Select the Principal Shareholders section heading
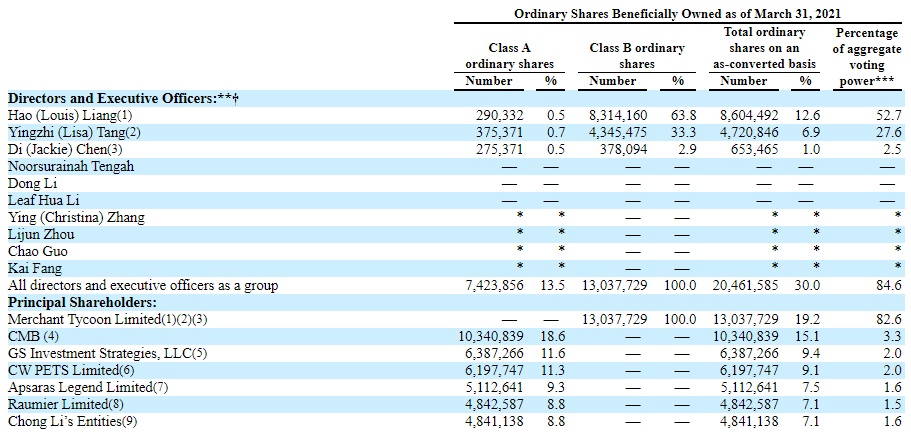Image resolution: width=911 pixels, height=435 pixels. coord(82,302)
